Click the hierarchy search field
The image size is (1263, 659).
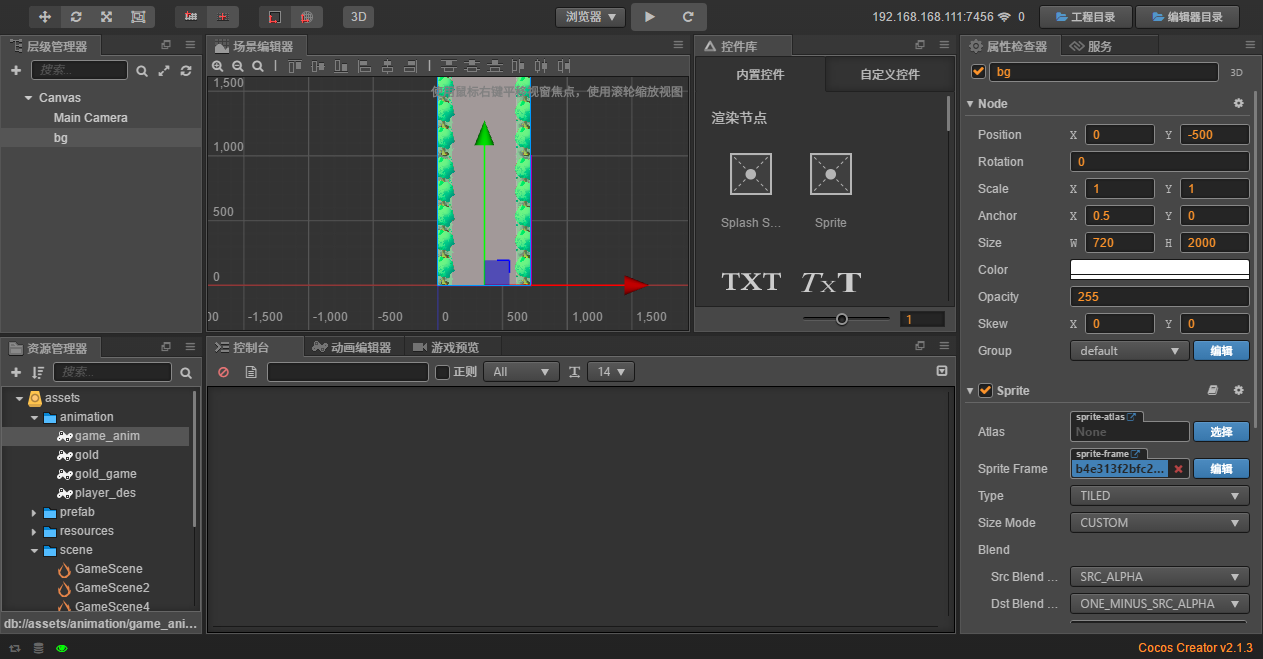(x=79, y=70)
